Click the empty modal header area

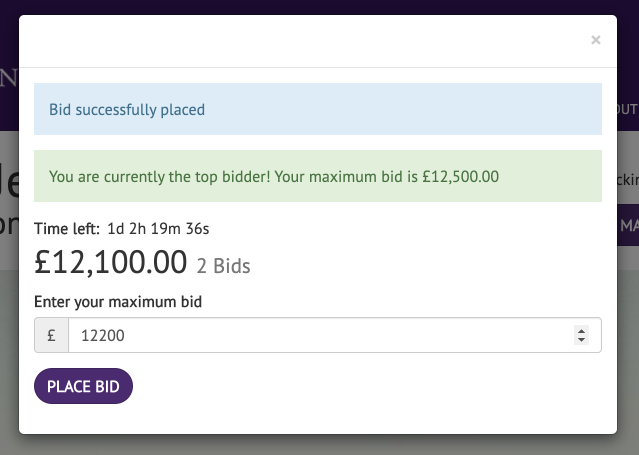pyautogui.click(x=300, y=42)
